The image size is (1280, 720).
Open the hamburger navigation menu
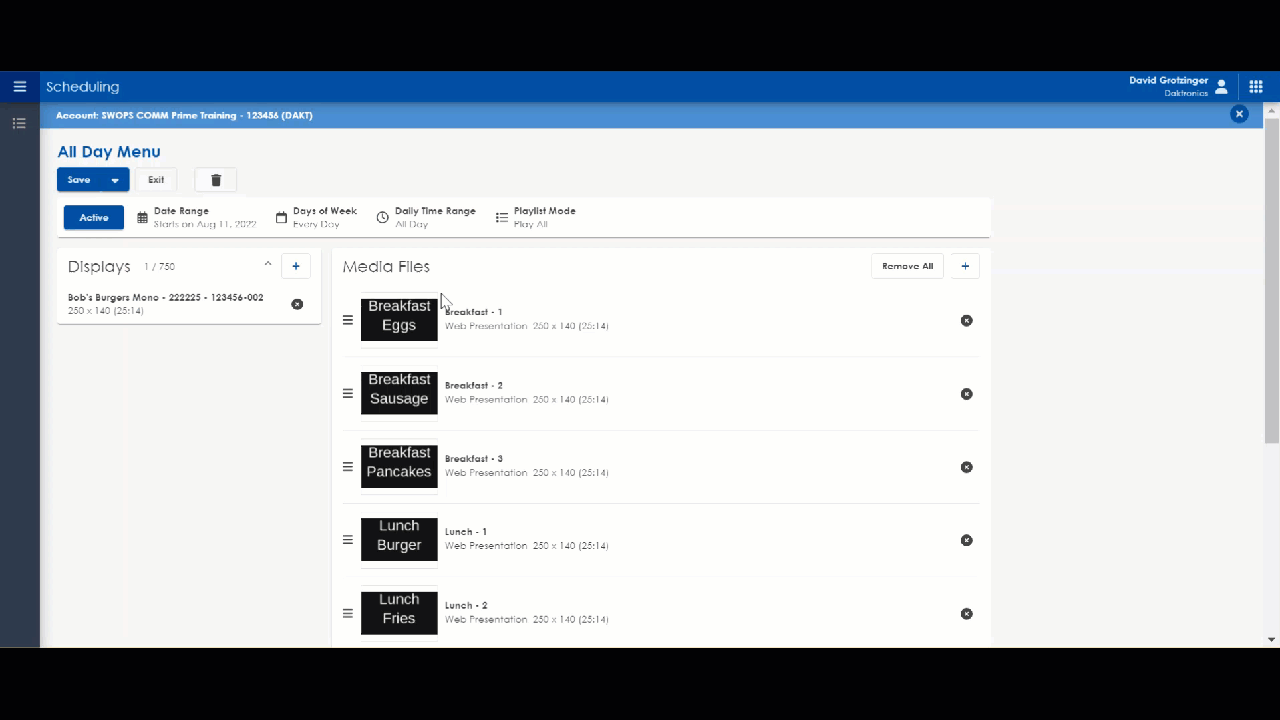pos(19,87)
